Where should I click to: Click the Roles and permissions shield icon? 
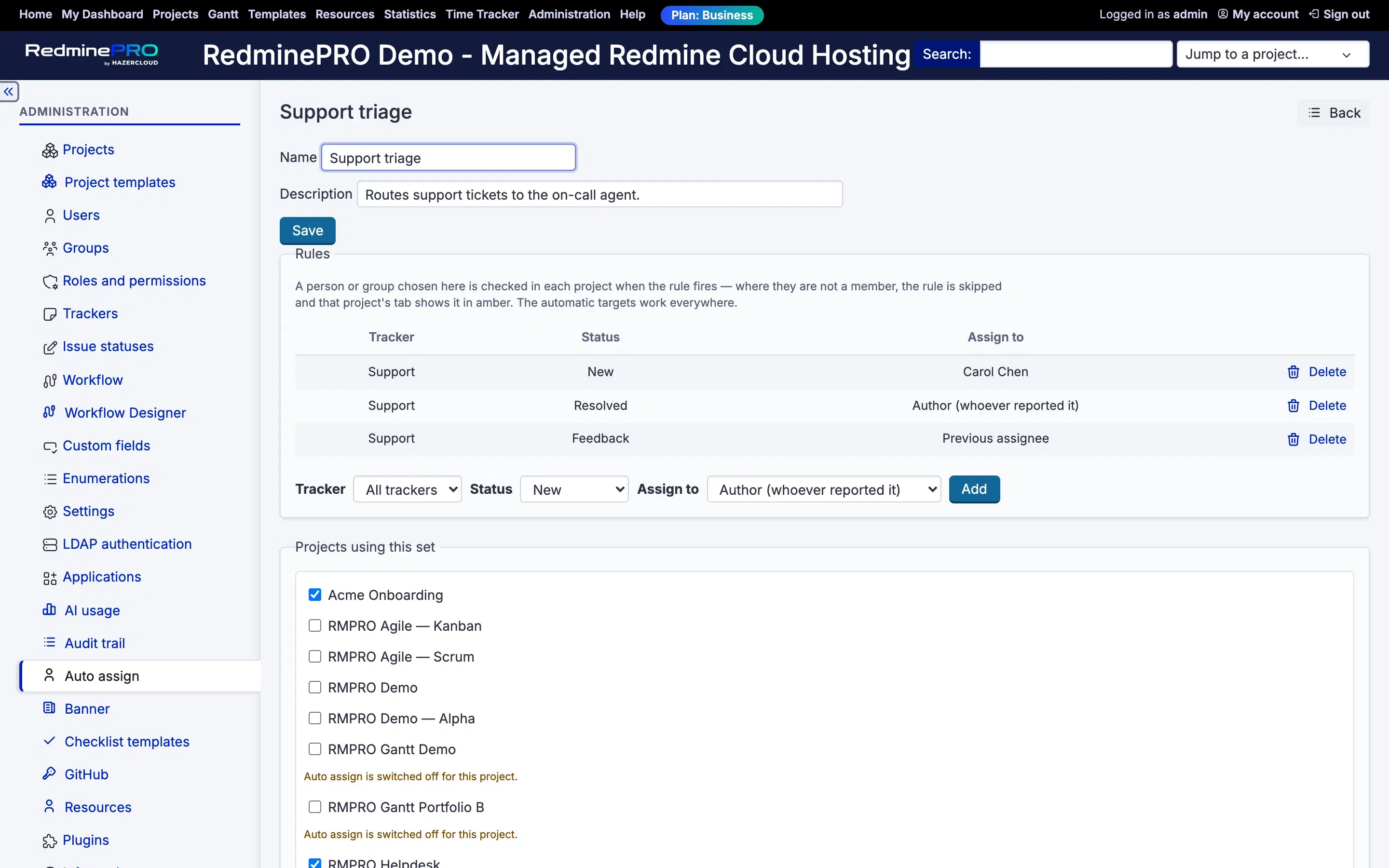50,281
